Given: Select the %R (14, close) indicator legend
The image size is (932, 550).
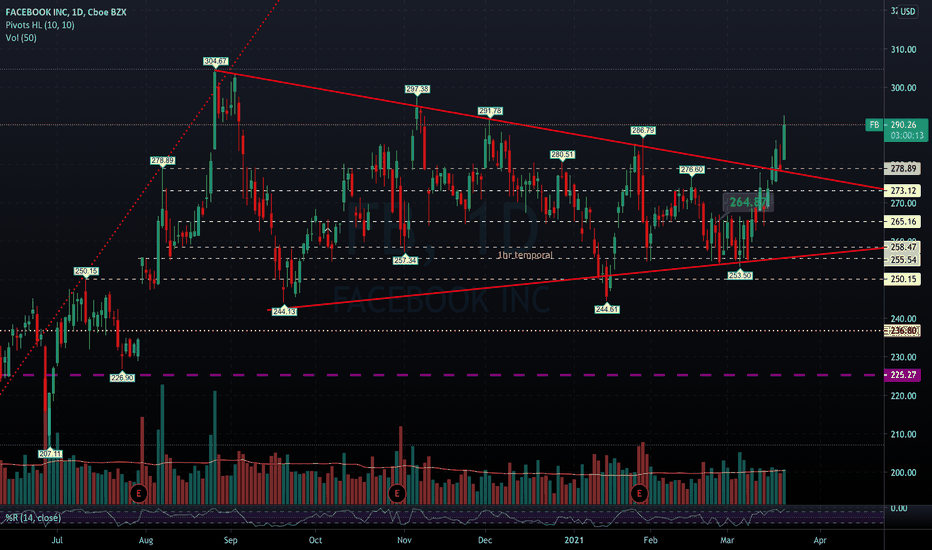Looking at the screenshot, I should pyautogui.click(x=33, y=518).
